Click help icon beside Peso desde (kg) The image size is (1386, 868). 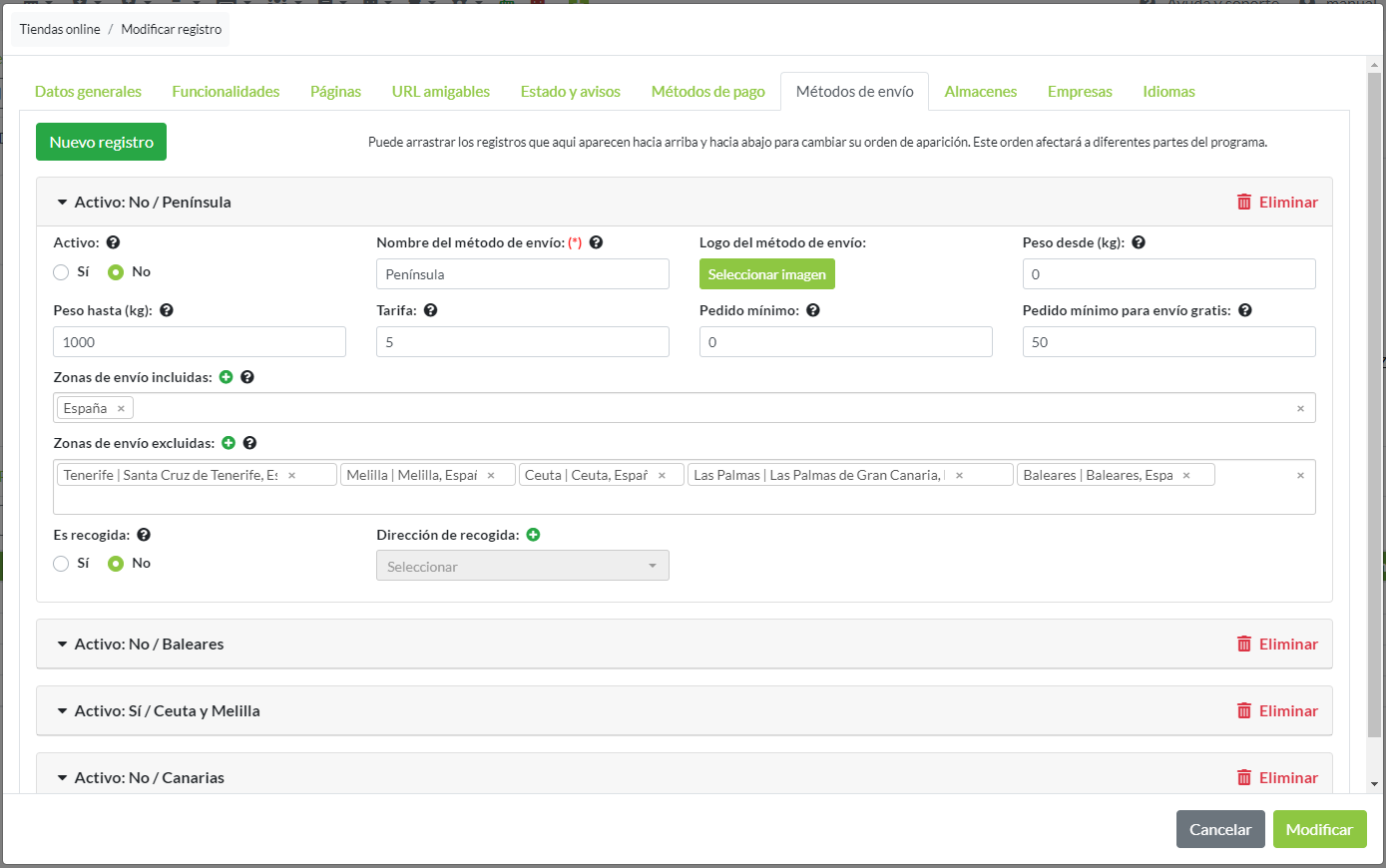1139,242
